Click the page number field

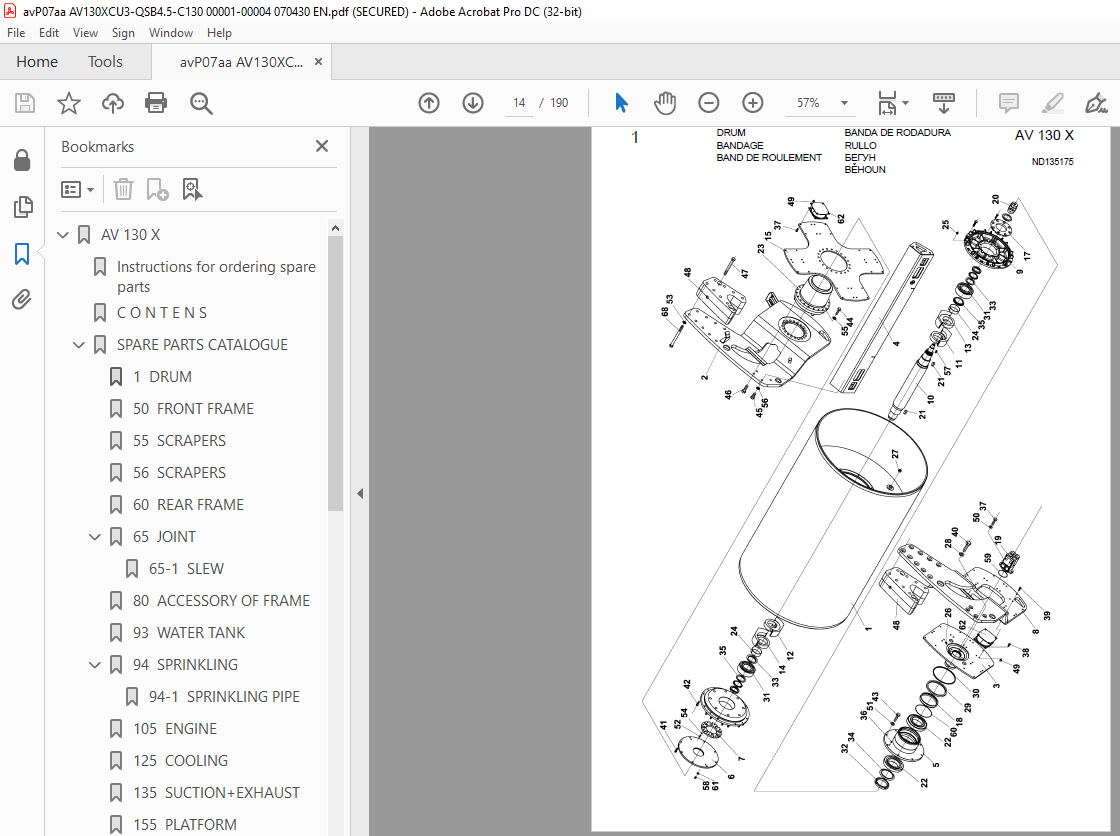point(519,103)
